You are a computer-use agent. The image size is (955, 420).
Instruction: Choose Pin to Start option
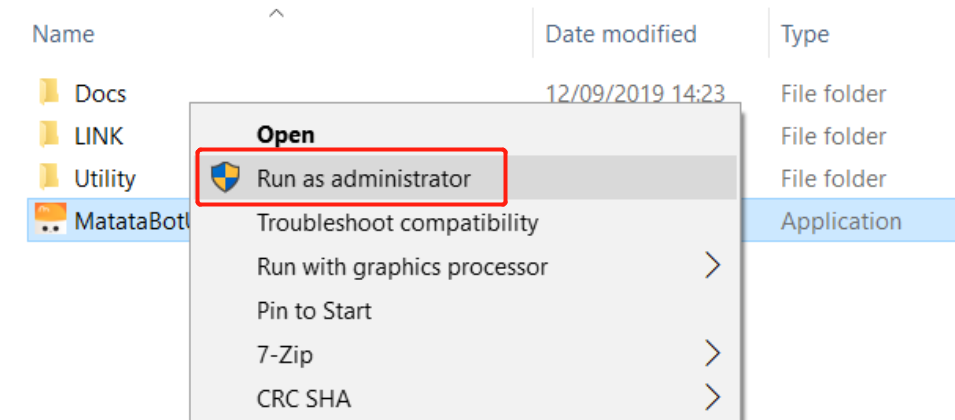(314, 311)
